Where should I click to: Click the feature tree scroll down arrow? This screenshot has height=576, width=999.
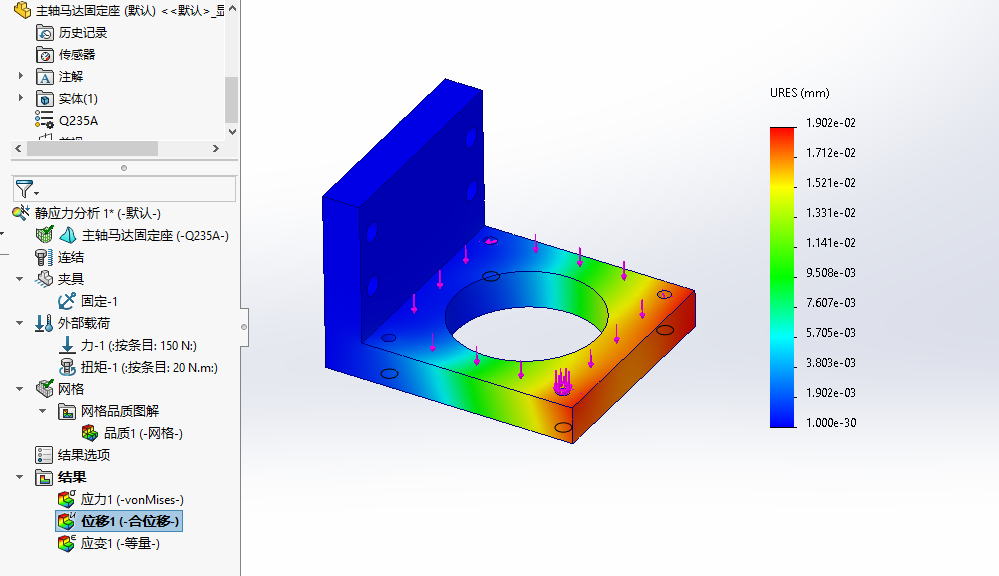(232, 132)
